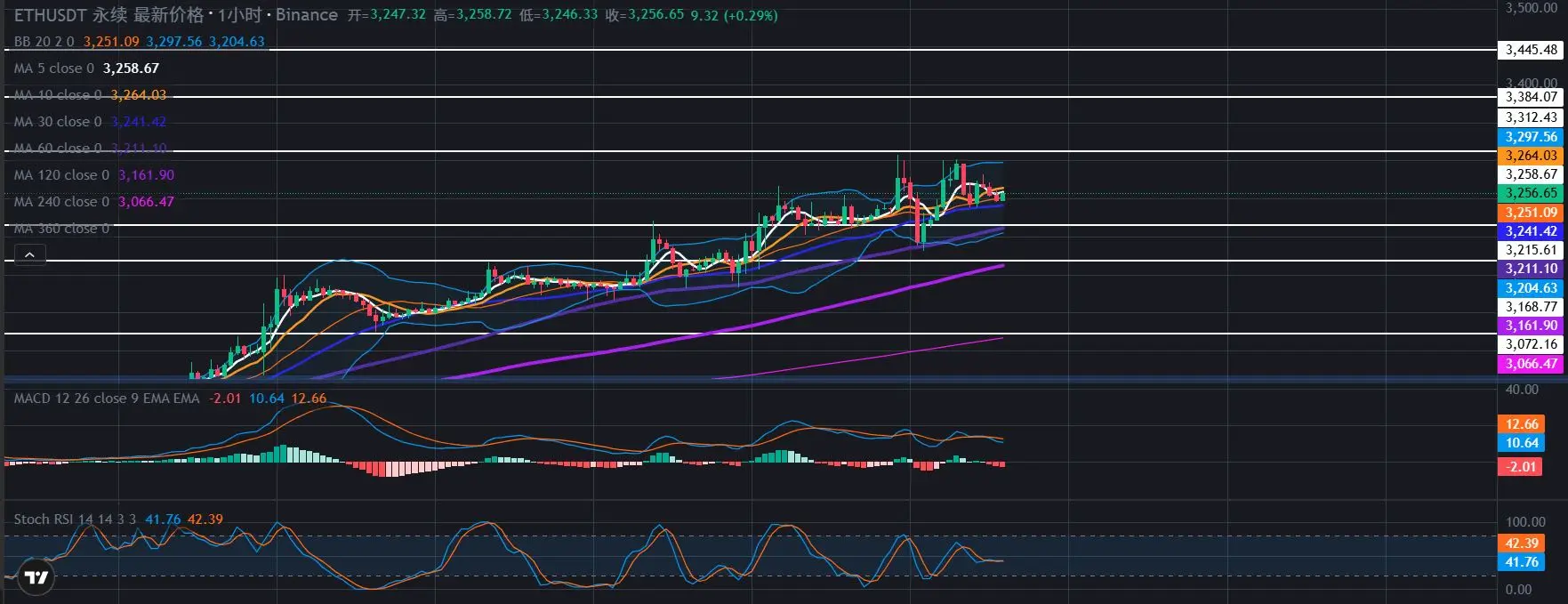Click the BB basis value 3,251.09 in legend

[111, 42]
